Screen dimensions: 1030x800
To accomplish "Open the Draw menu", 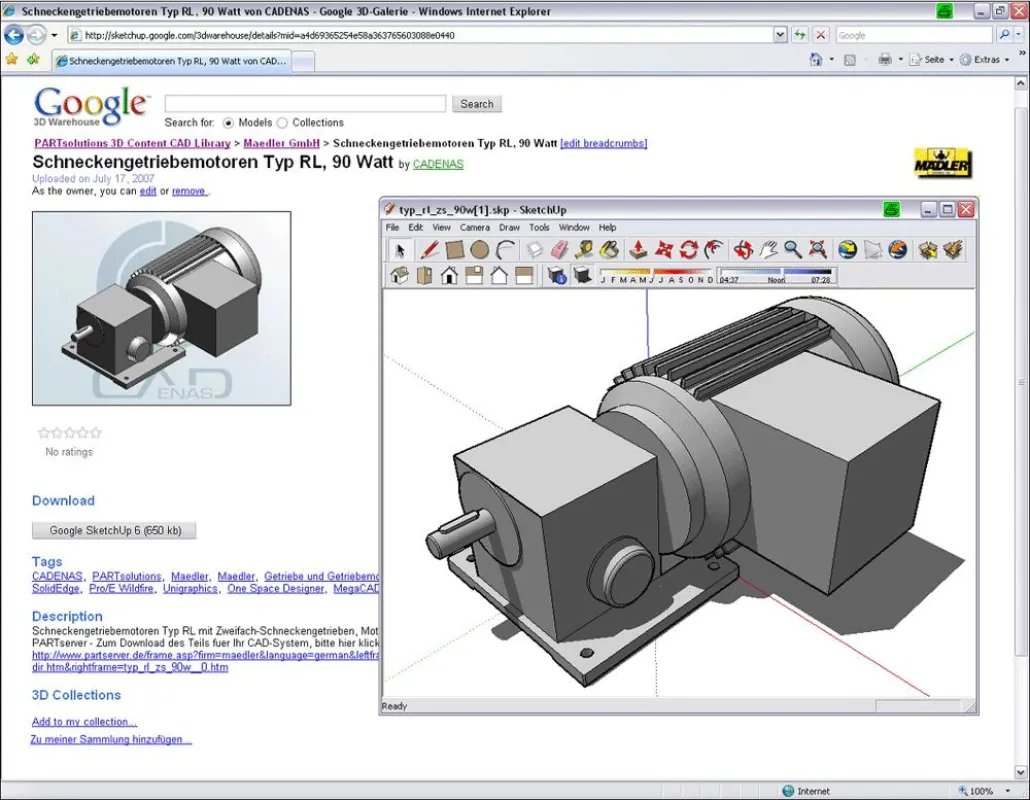I will coord(509,227).
